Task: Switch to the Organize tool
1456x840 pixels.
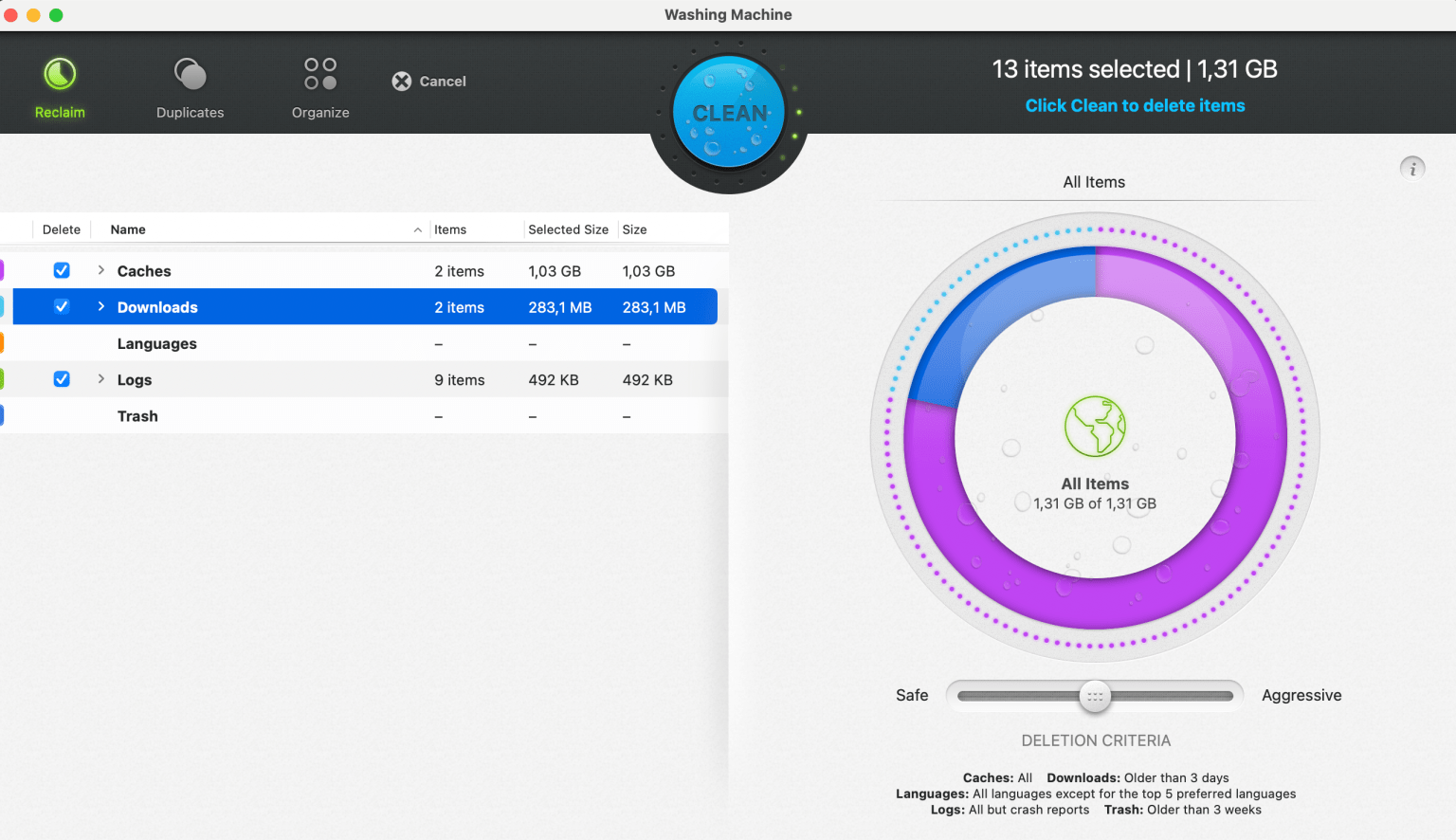Action: point(319,71)
